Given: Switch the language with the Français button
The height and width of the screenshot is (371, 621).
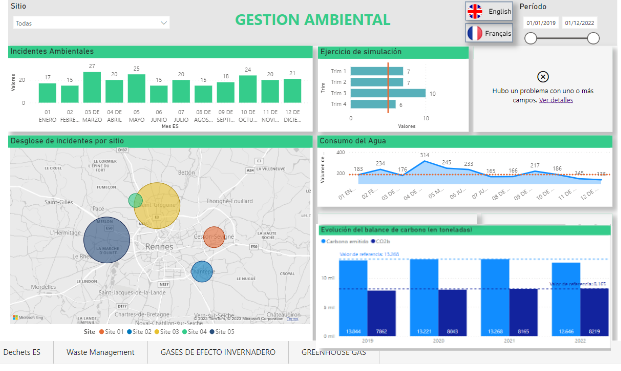Looking at the screenshot, I should (489, 33).
